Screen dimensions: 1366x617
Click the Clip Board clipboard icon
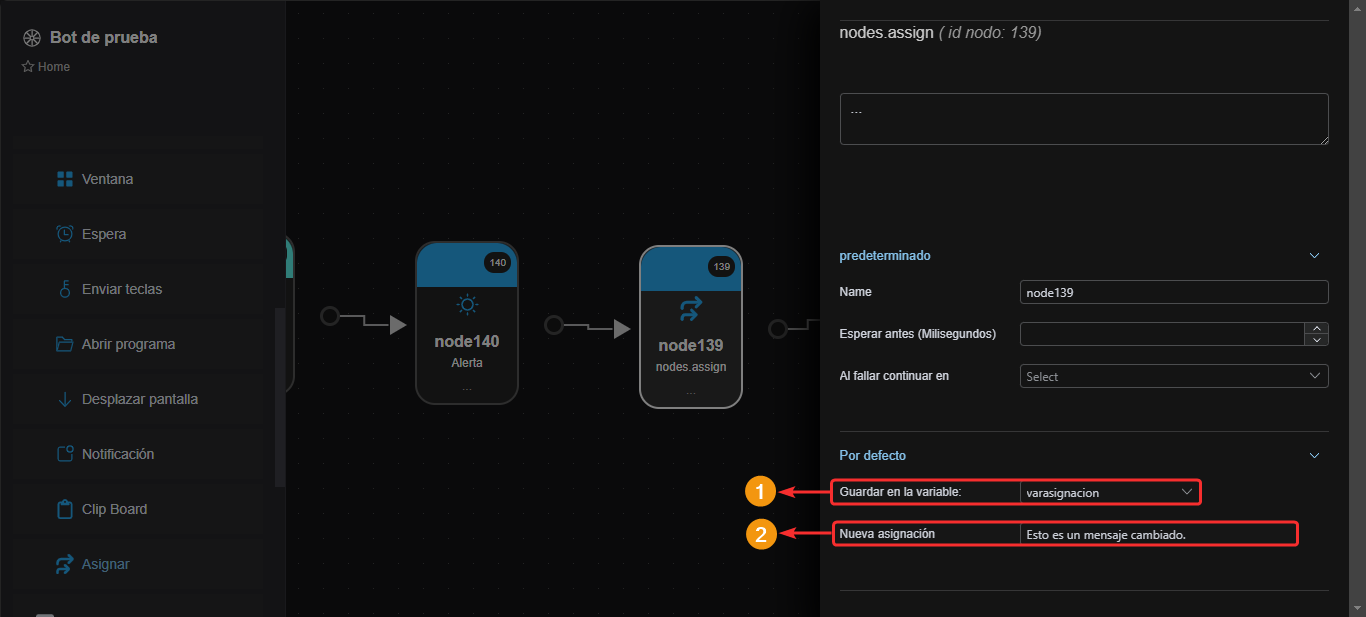click(x=65, y=509)
